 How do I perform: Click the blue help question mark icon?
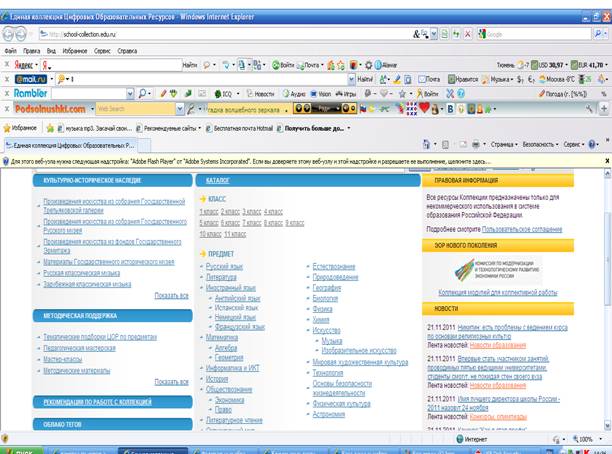pyautogui.click(x=592, y=144)
